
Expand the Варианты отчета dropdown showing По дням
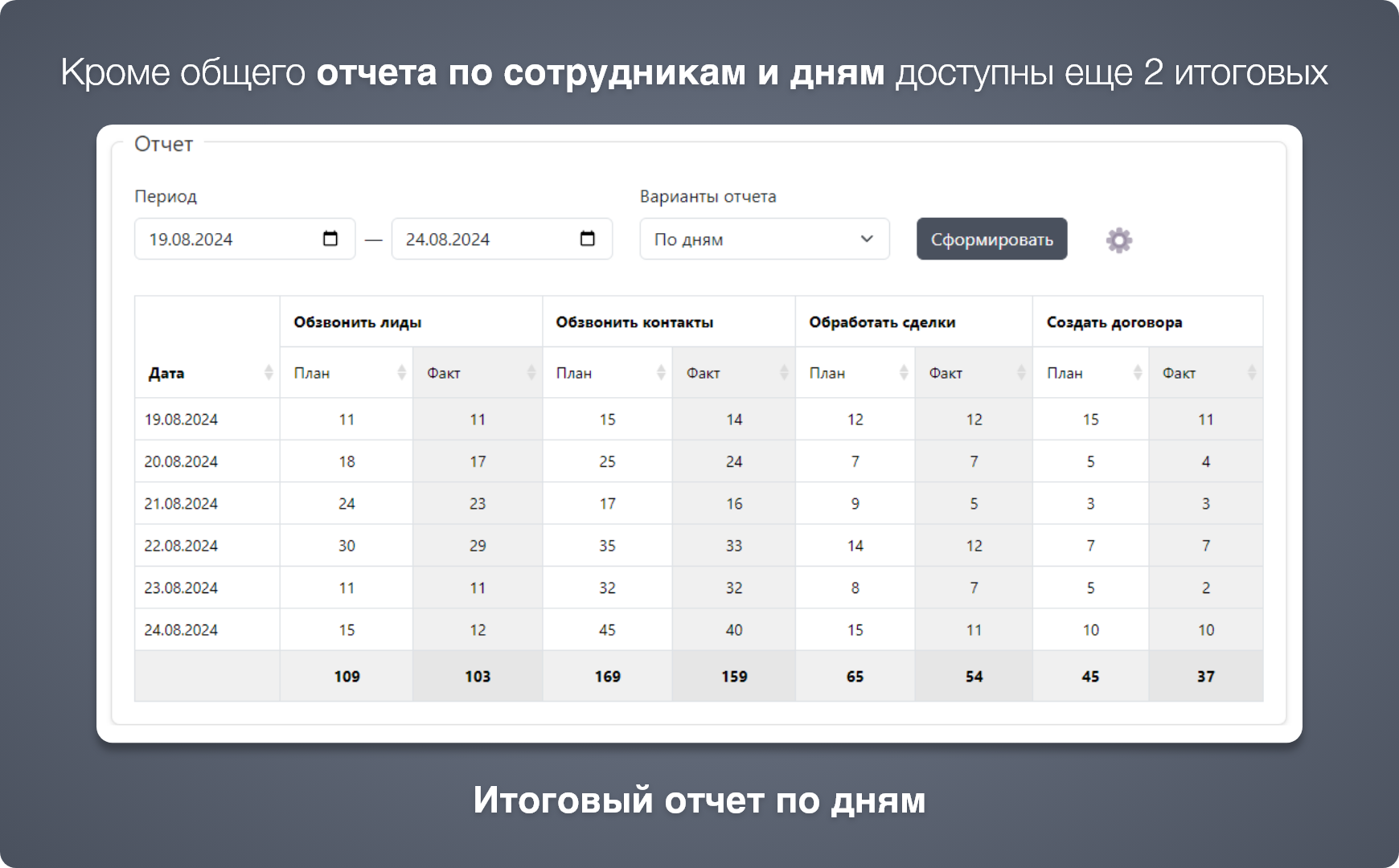[x=765, y=239]
